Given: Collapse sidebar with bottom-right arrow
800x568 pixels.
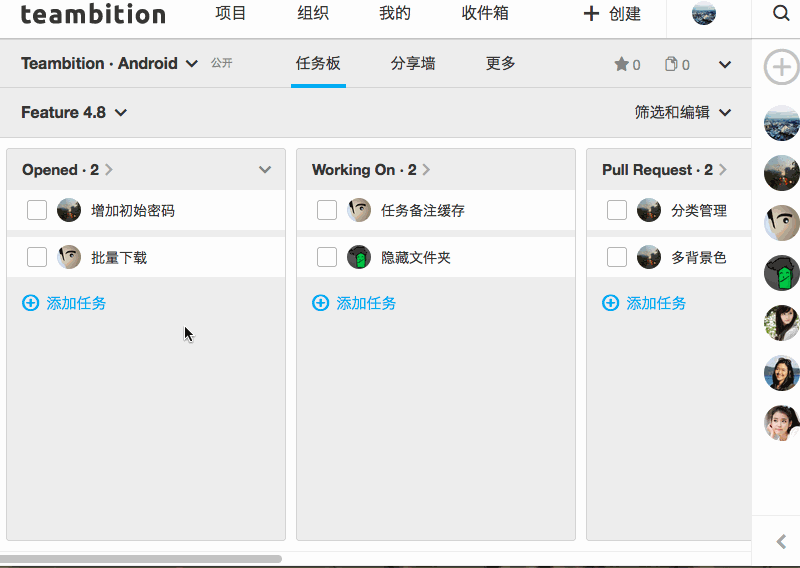Looking at the screenshot, I should click(x=781, y=541).
